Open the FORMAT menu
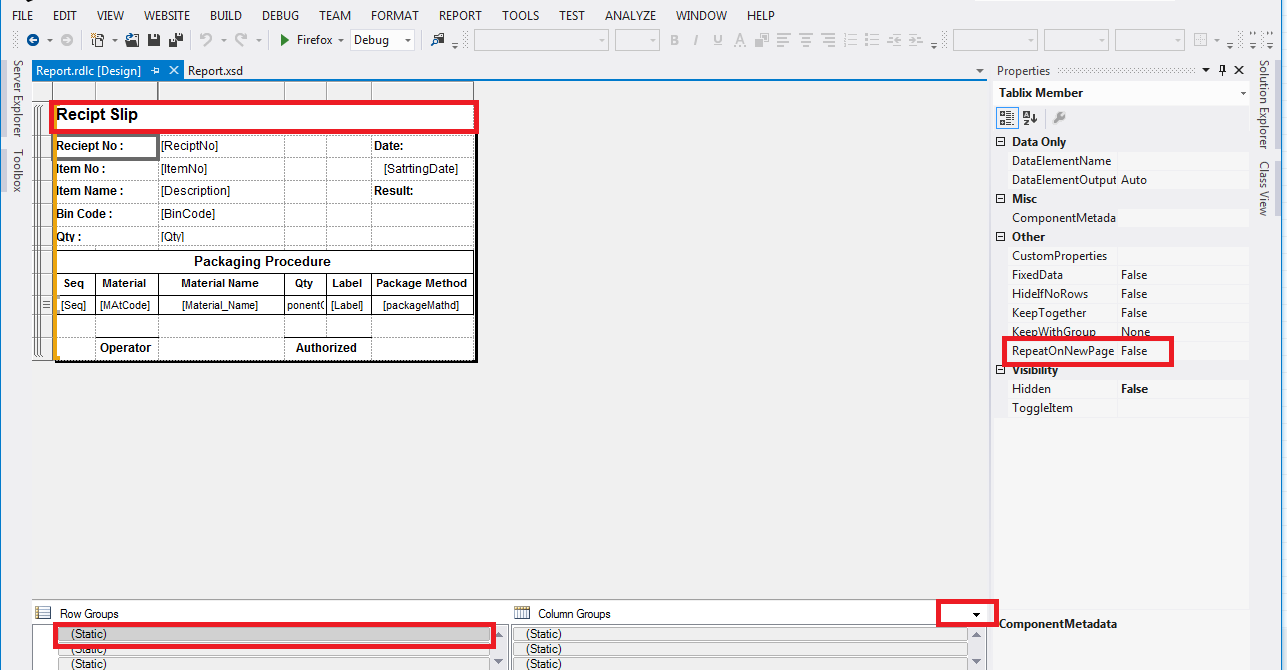1287x670 pixels. tap(394, 15)
